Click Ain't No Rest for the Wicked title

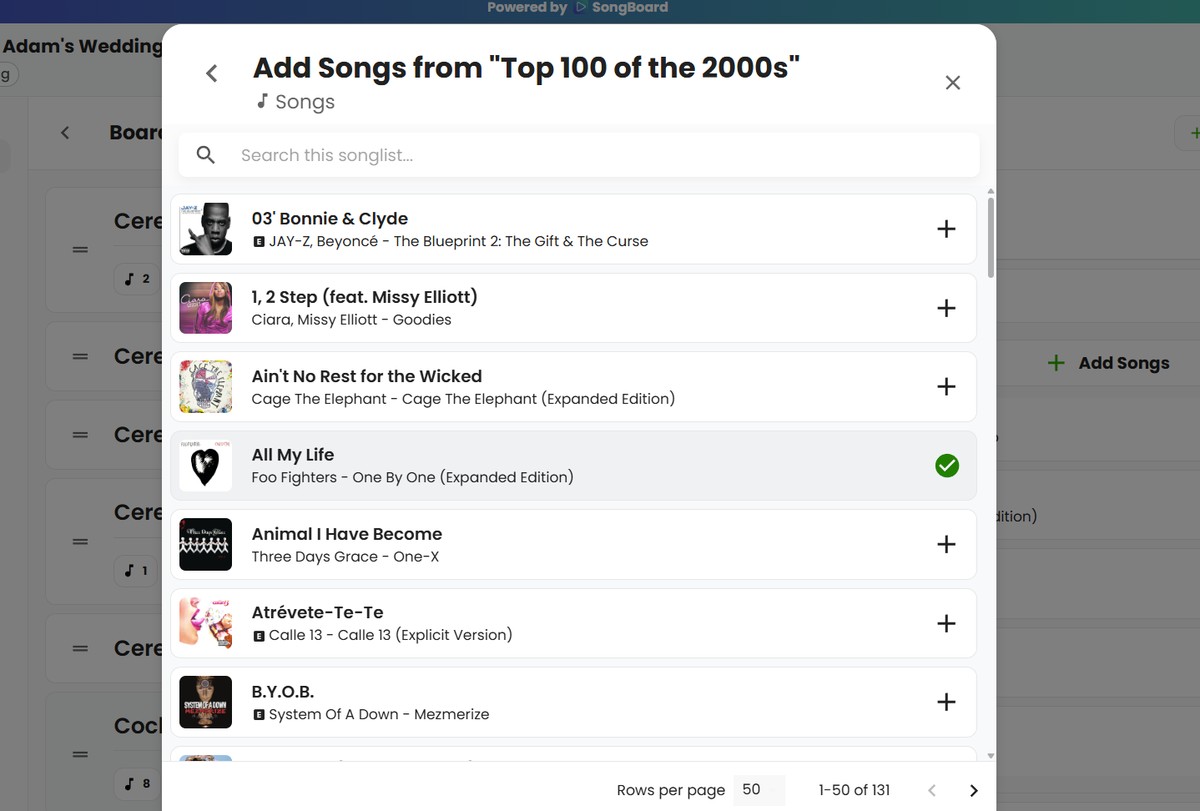367,376
